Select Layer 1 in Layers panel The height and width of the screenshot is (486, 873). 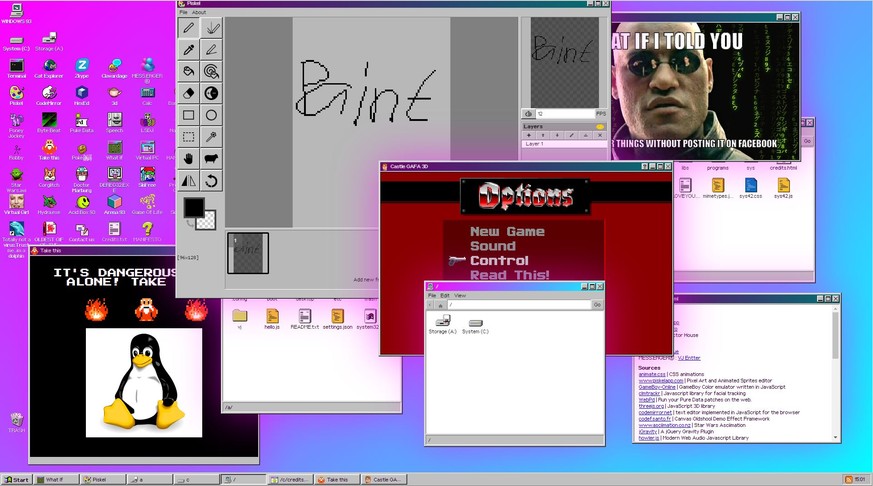(x=564, y=144)
